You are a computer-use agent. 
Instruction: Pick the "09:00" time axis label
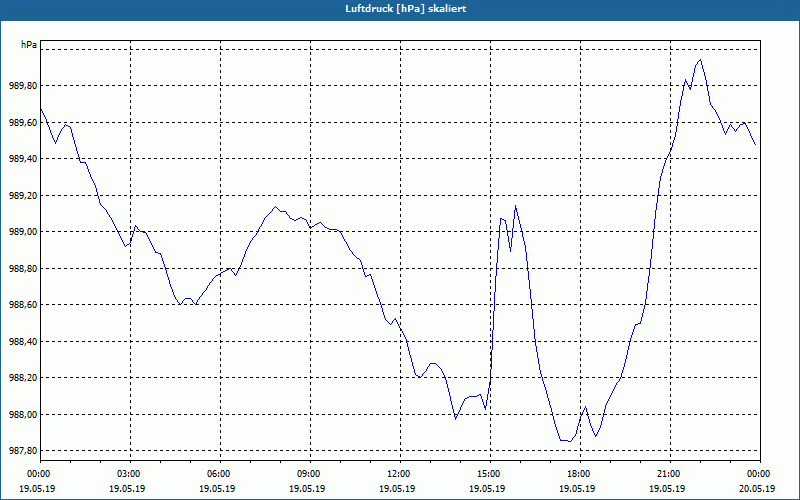click(x=307, y=474)
